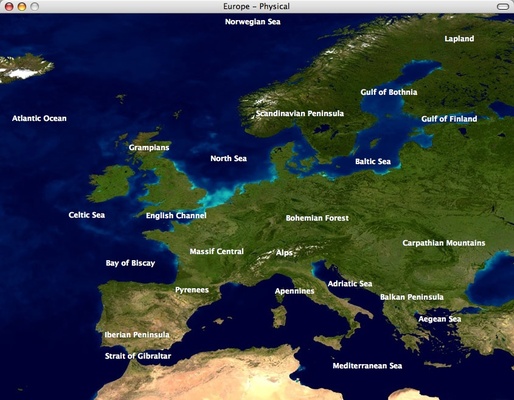514x400 pixels.
Task: Click the English Channel label
Action: [x=176, y=216]
